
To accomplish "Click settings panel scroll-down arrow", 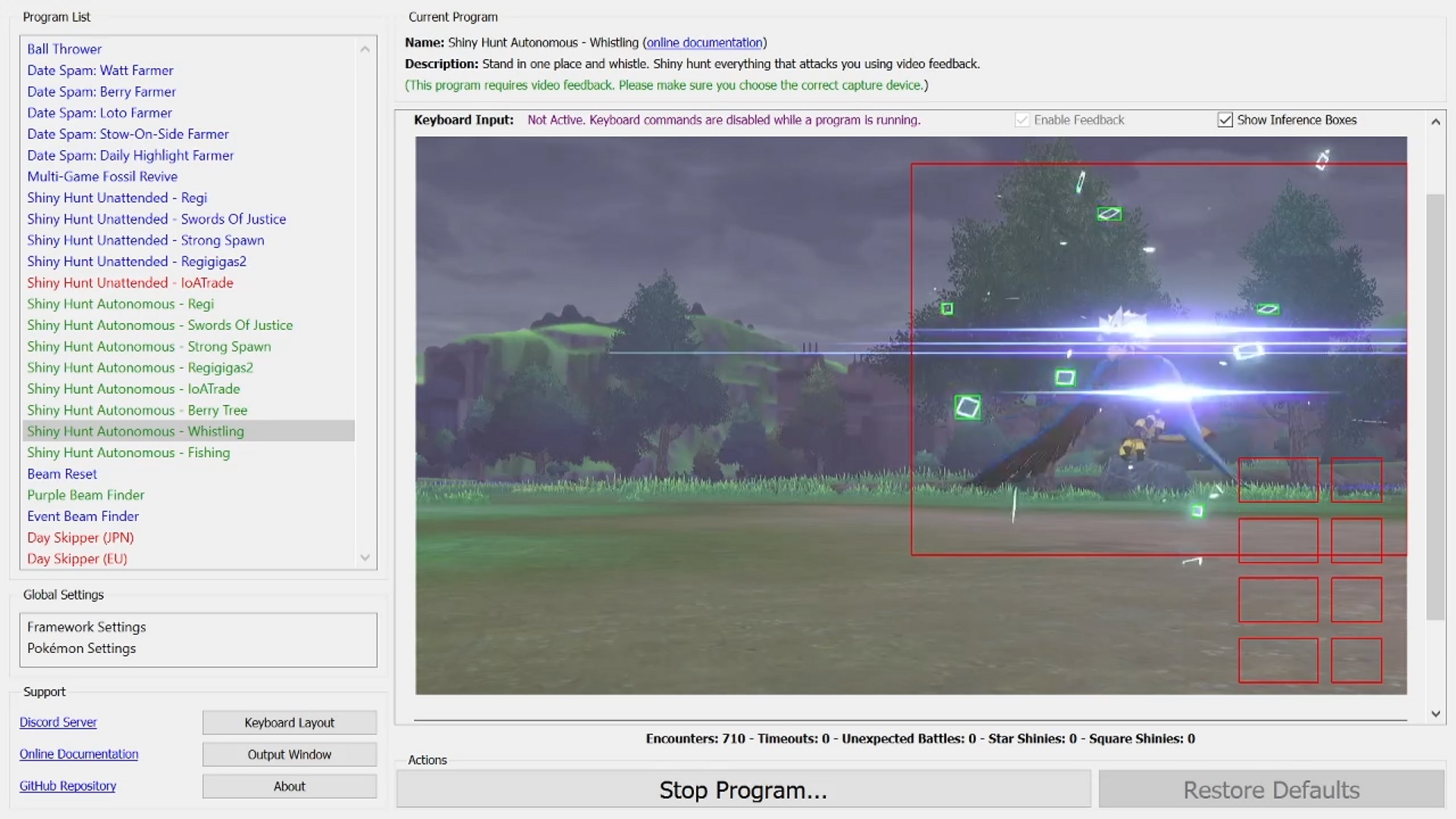I will tap(1435, 714).
